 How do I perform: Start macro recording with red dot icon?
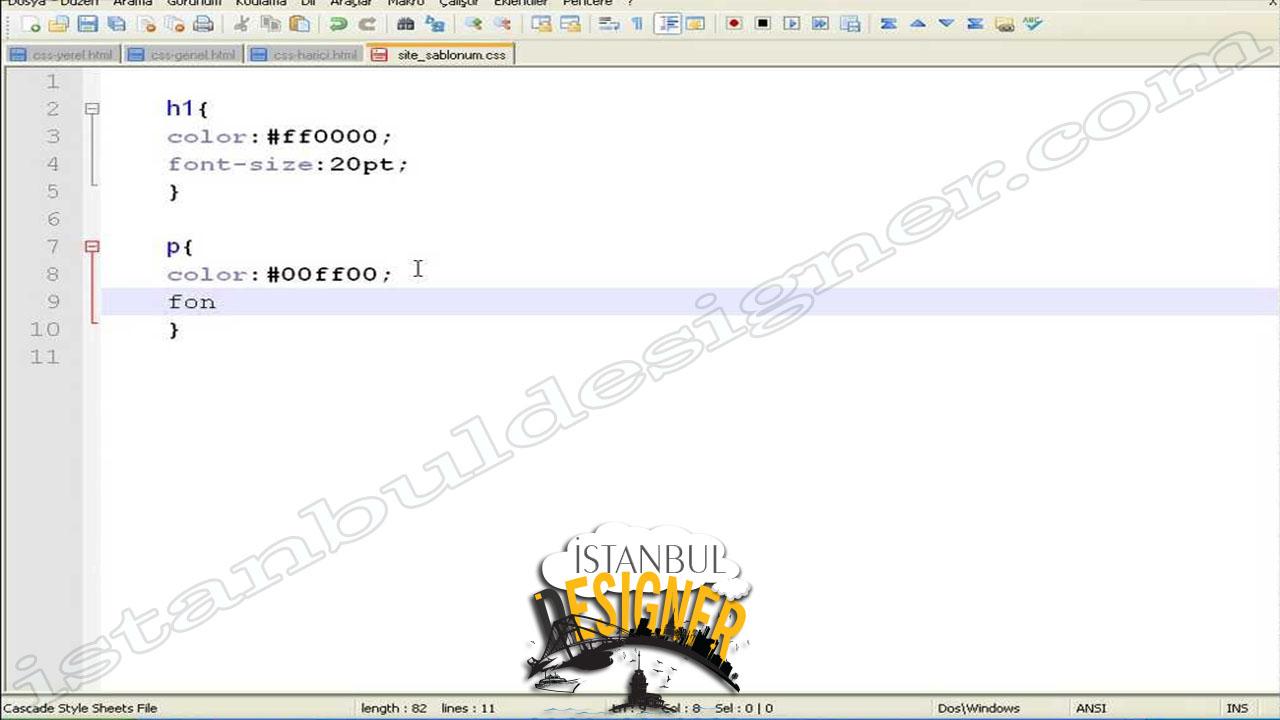pyautogui.click(x=734, y=24)
